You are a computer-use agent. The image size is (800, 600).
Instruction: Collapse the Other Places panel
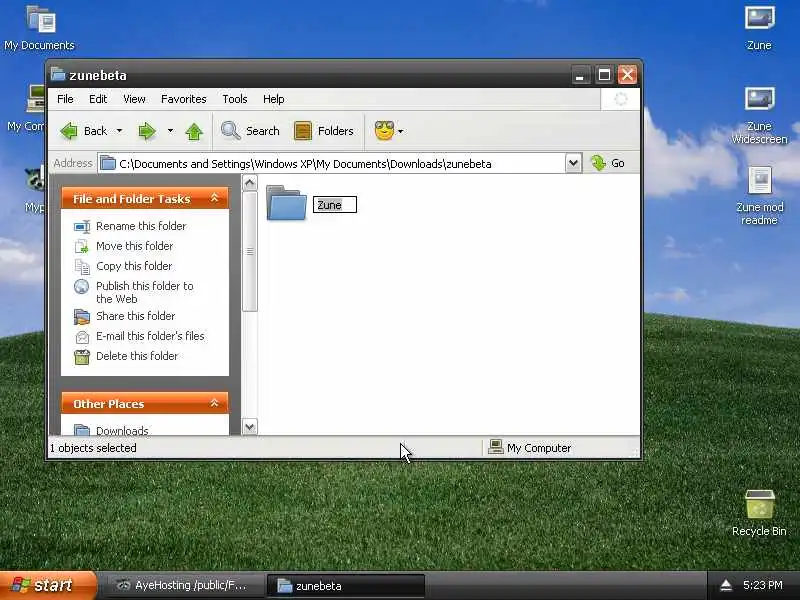[215, 403]
